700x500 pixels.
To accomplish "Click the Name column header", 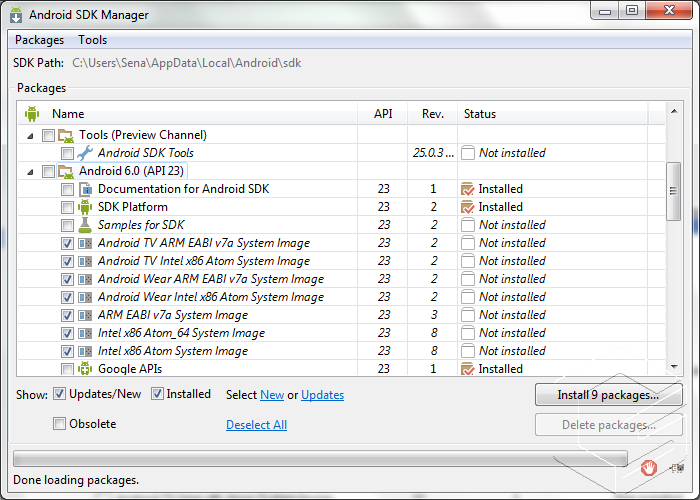I will point(188,114).
